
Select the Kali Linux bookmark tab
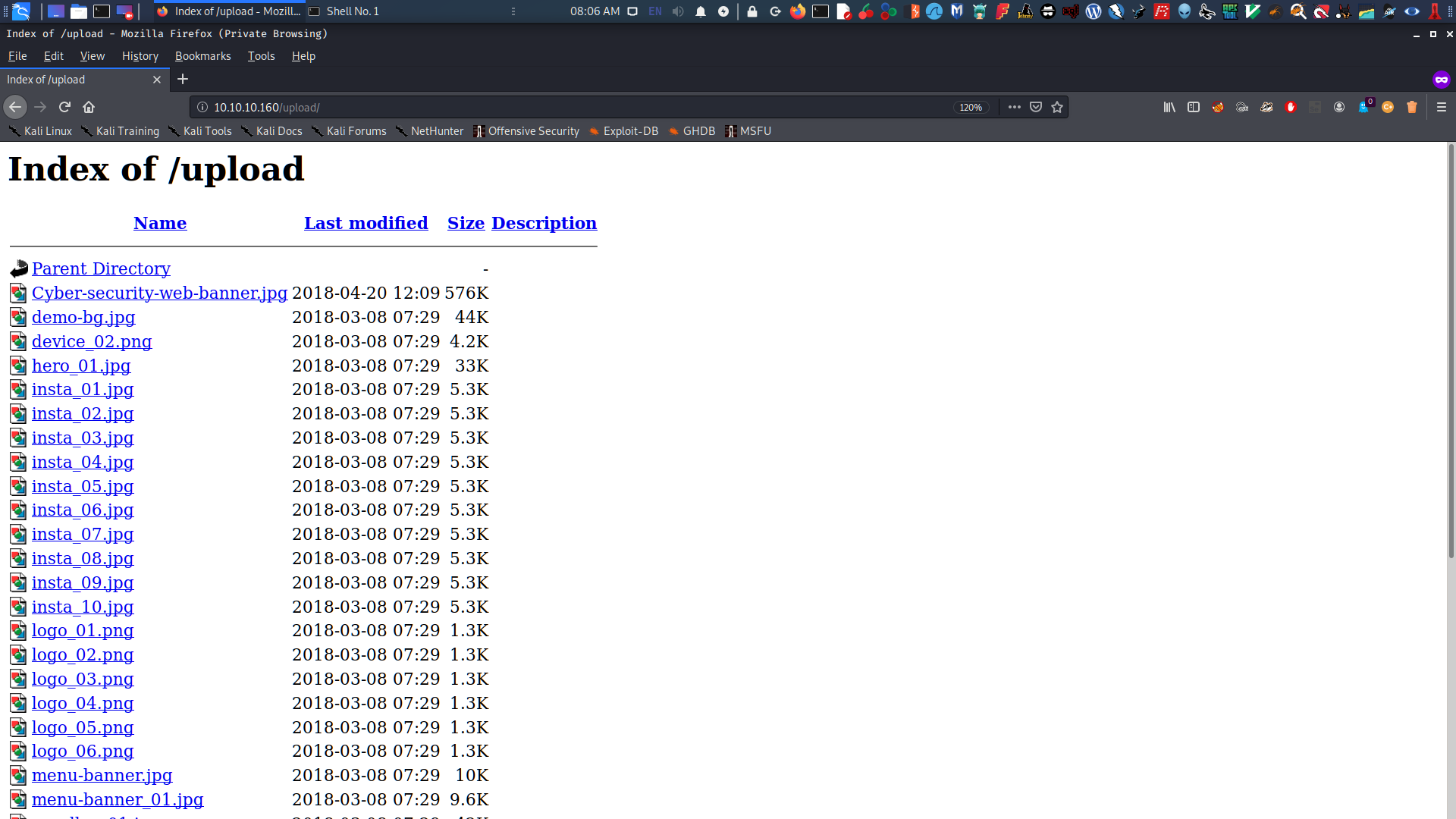46,131
